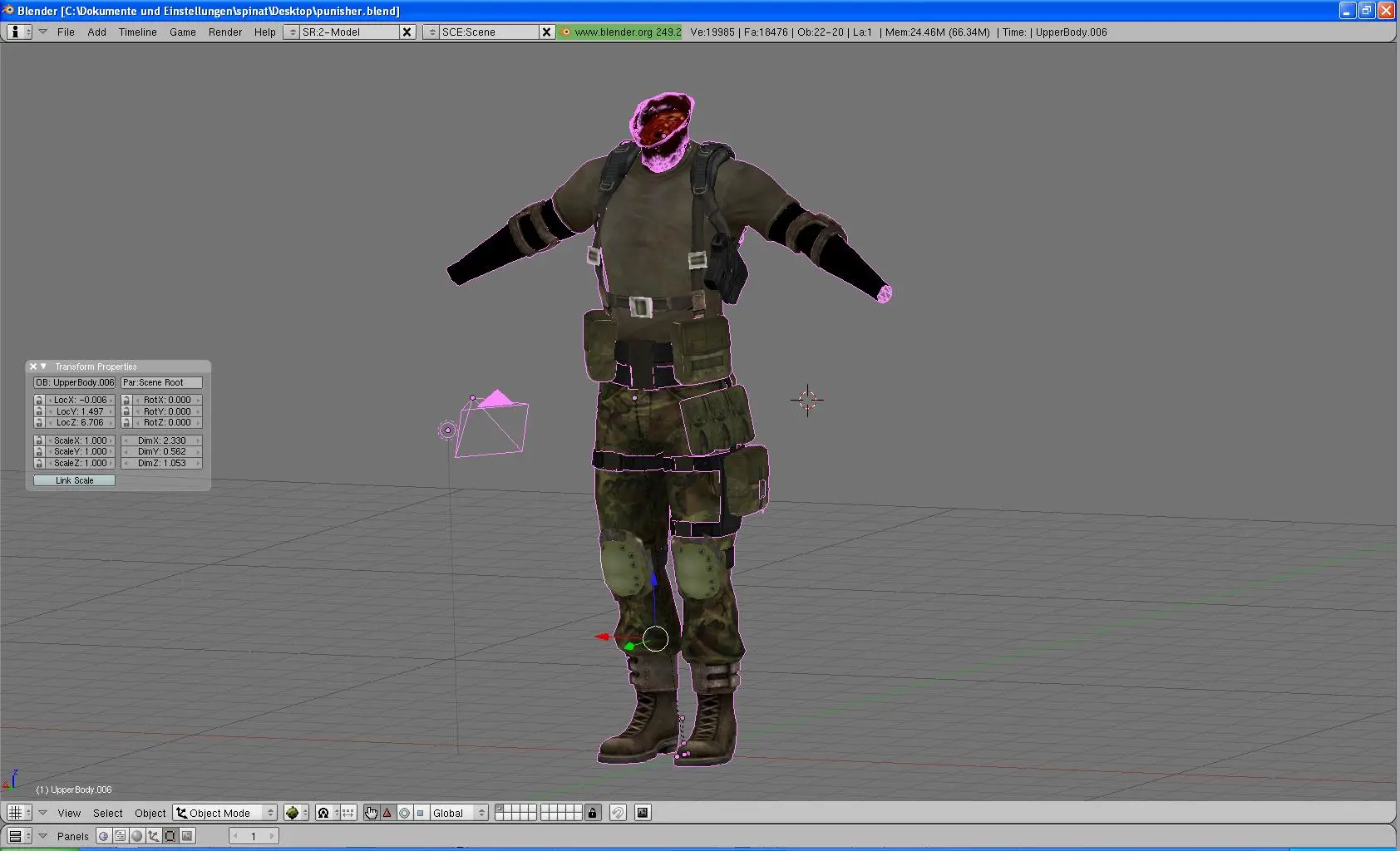Open the Help menu
This screenshot has width=1400, height=851.
point(265,32)
